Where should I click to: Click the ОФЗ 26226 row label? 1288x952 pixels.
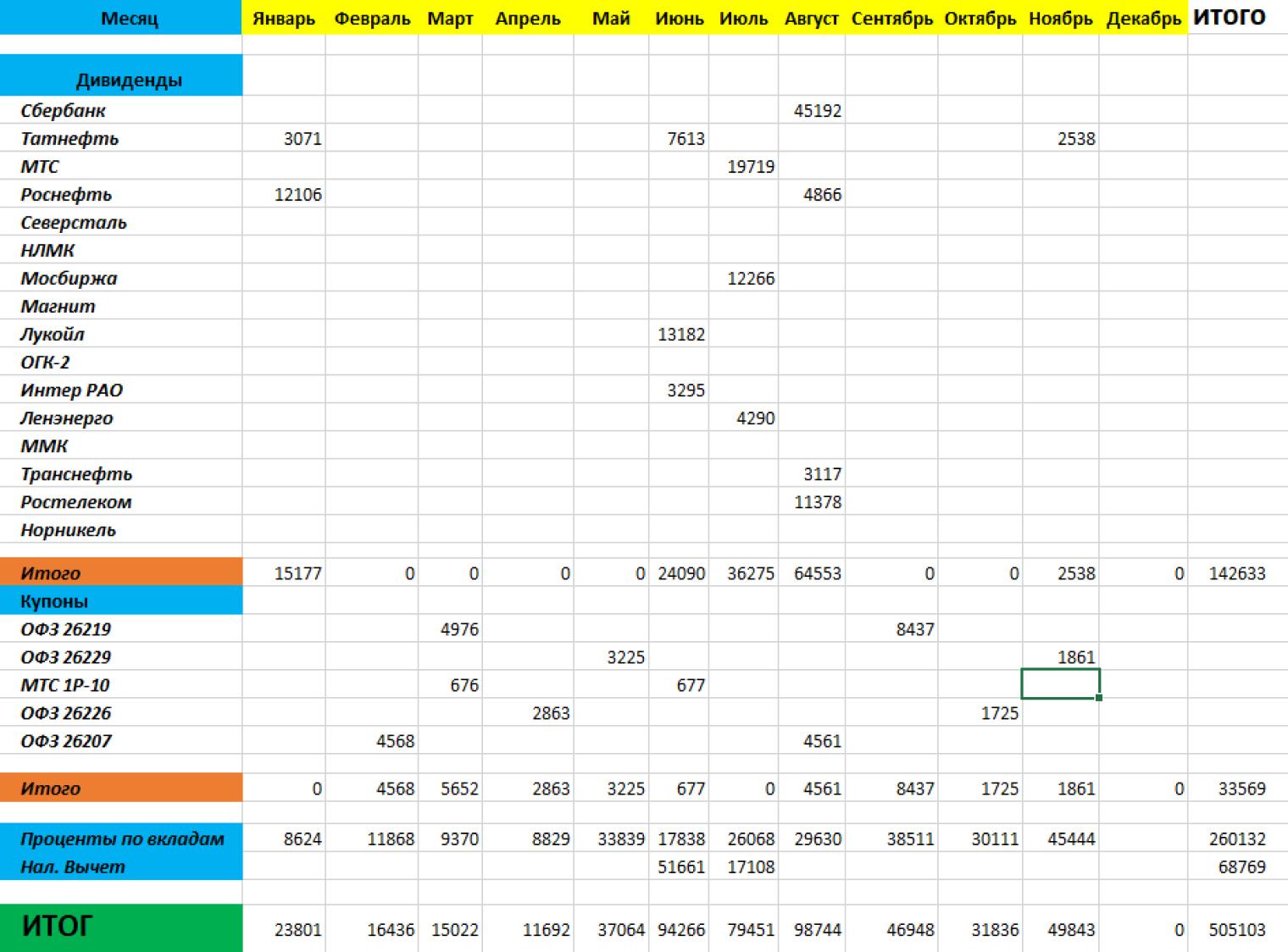(x=66, y=712)
